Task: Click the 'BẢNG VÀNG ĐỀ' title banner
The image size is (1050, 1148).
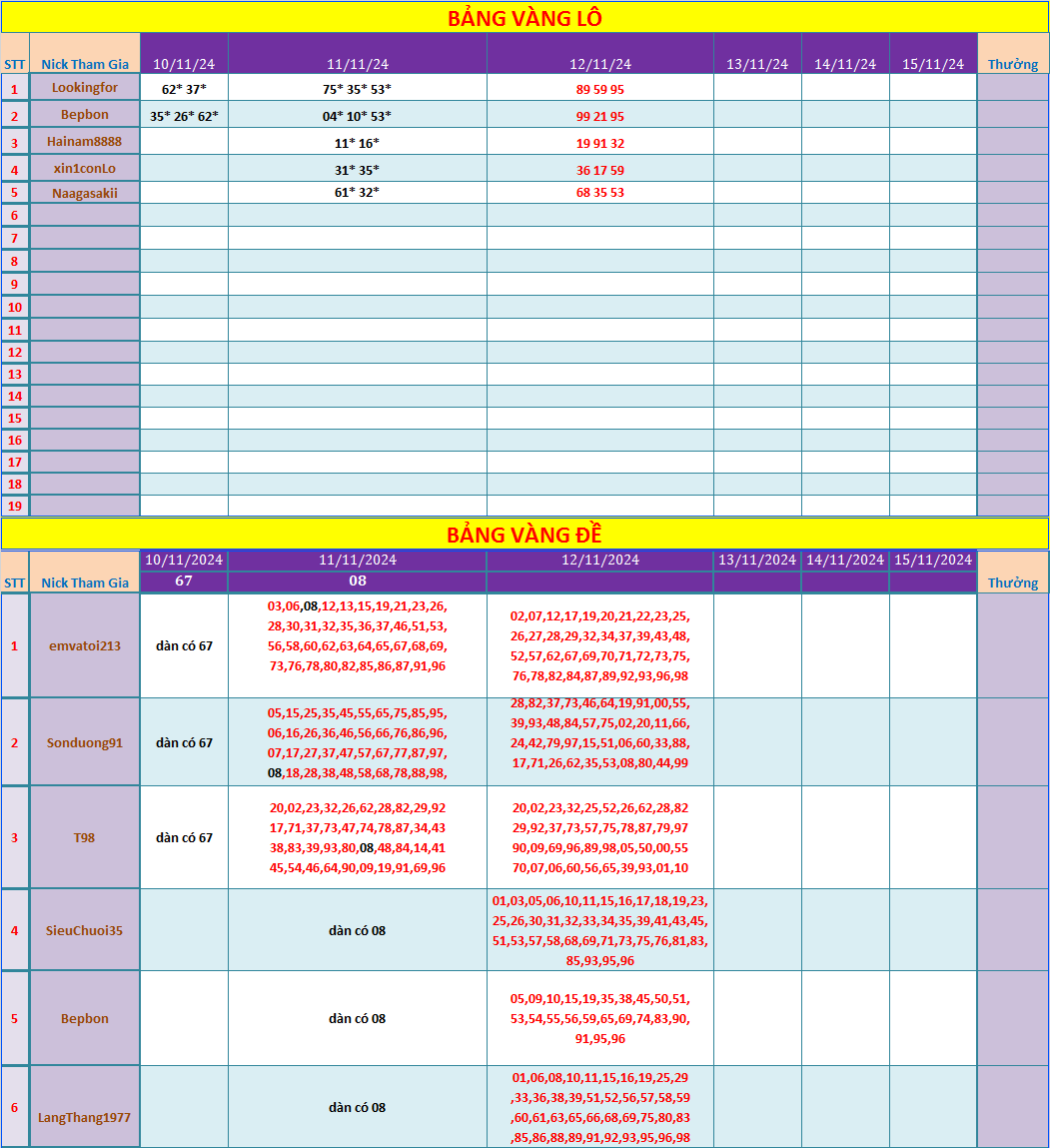Action: pos(525,535)
